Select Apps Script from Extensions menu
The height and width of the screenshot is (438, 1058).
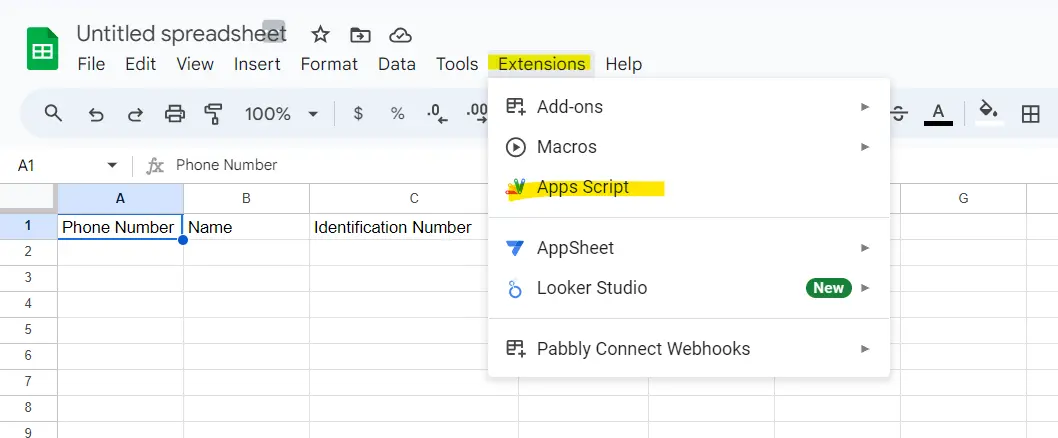coord(583,187)
